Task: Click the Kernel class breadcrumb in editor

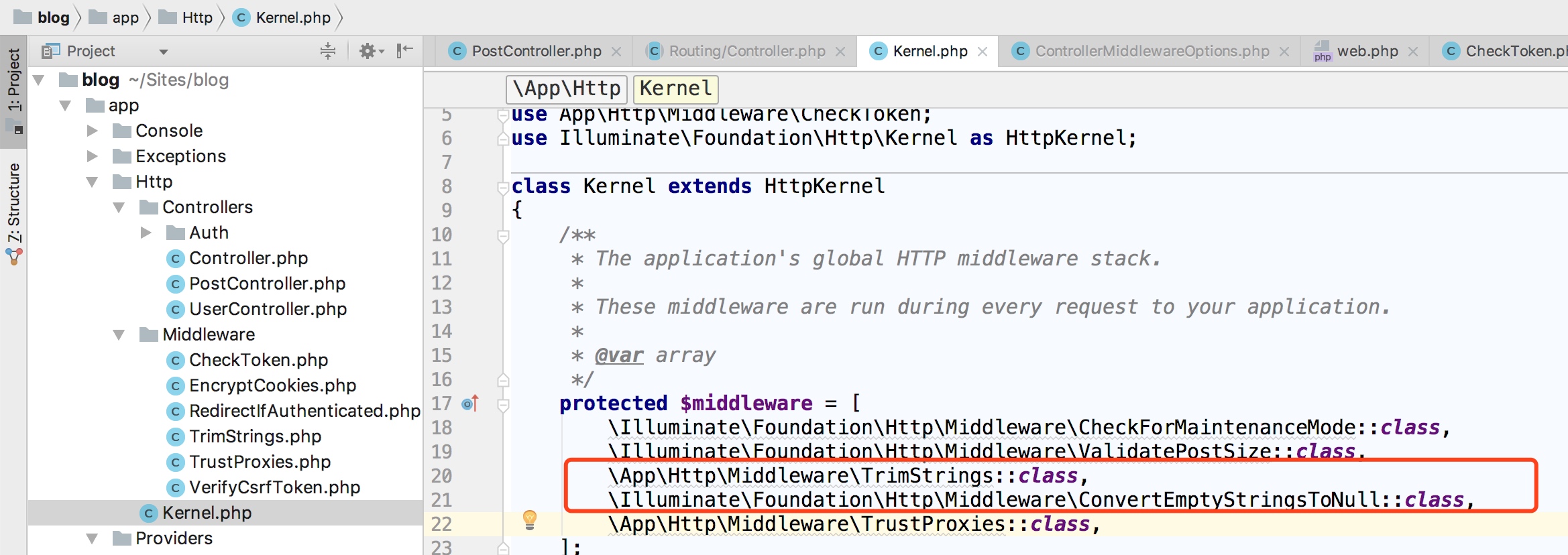Action: pos(676,88)
